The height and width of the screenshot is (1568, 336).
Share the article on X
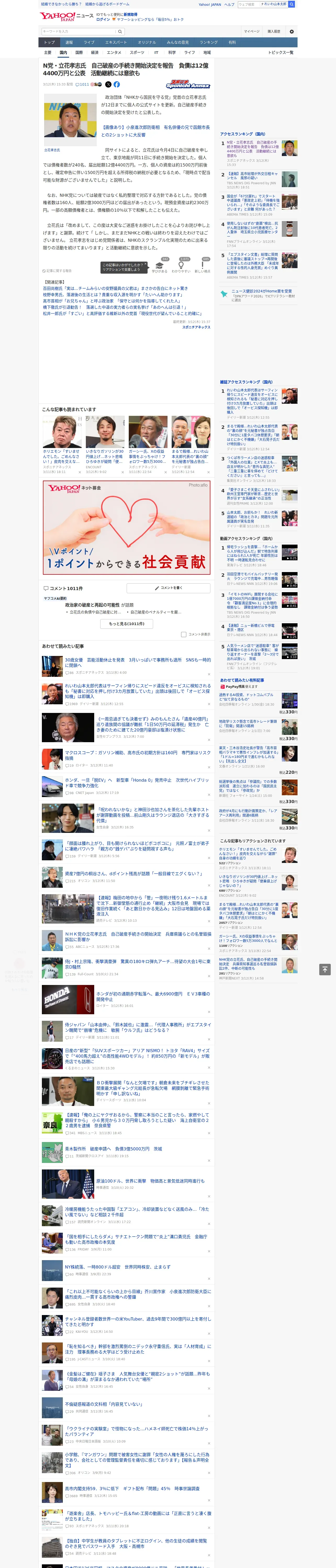[109, 85]
